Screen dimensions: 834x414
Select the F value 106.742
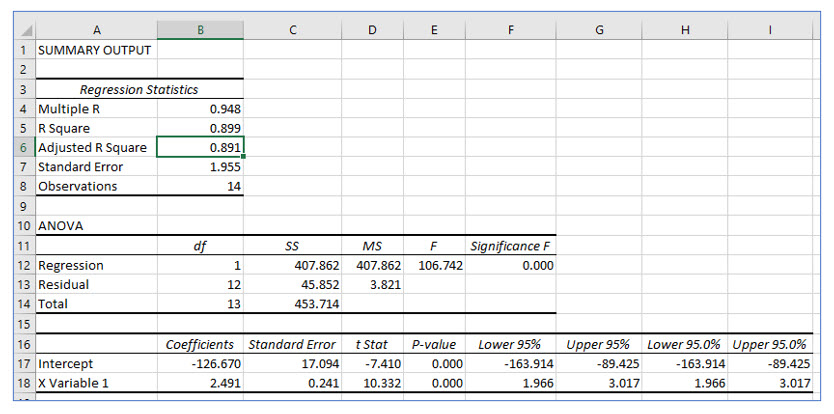[434, 265]
